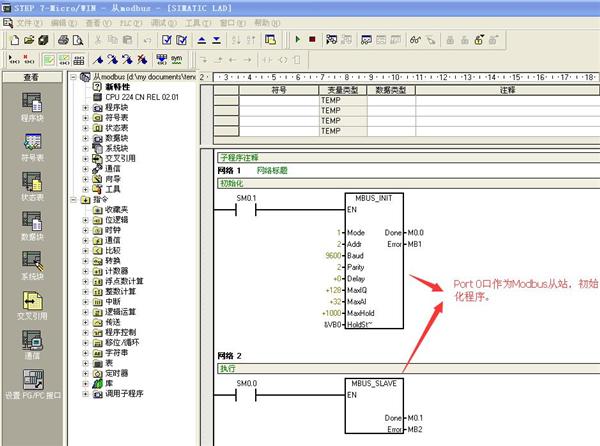Open 设置 PG/PC 接口 in view bar
600x446 pixels.
tap(33, 384)
